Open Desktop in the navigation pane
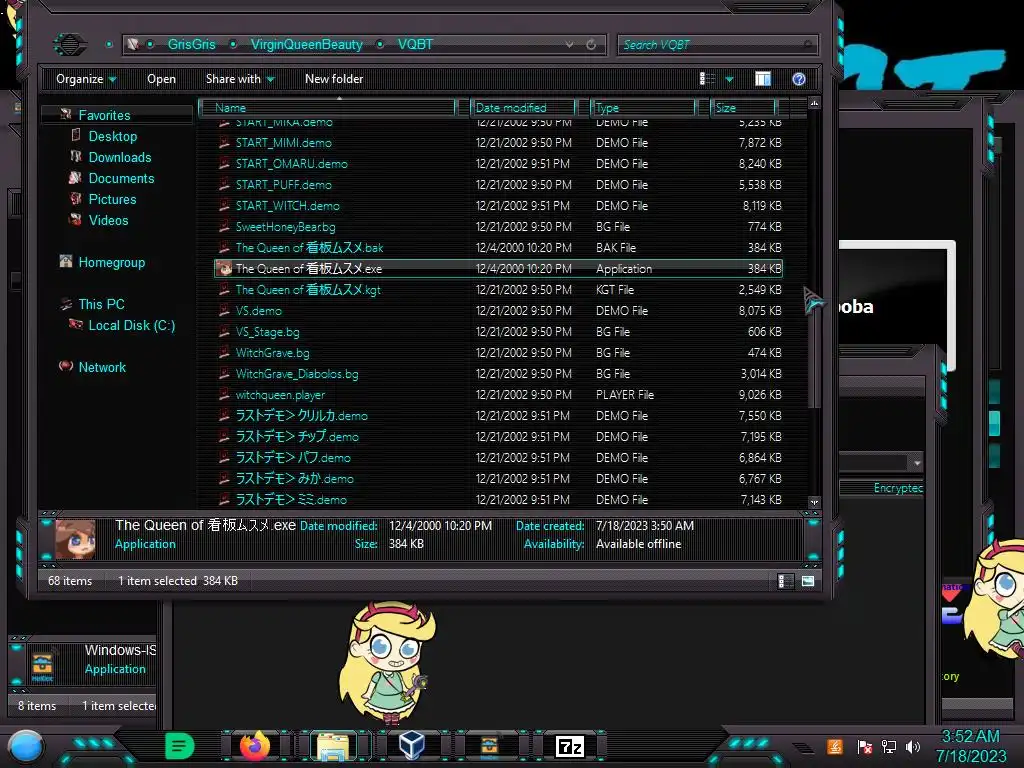 coord(112,136)
